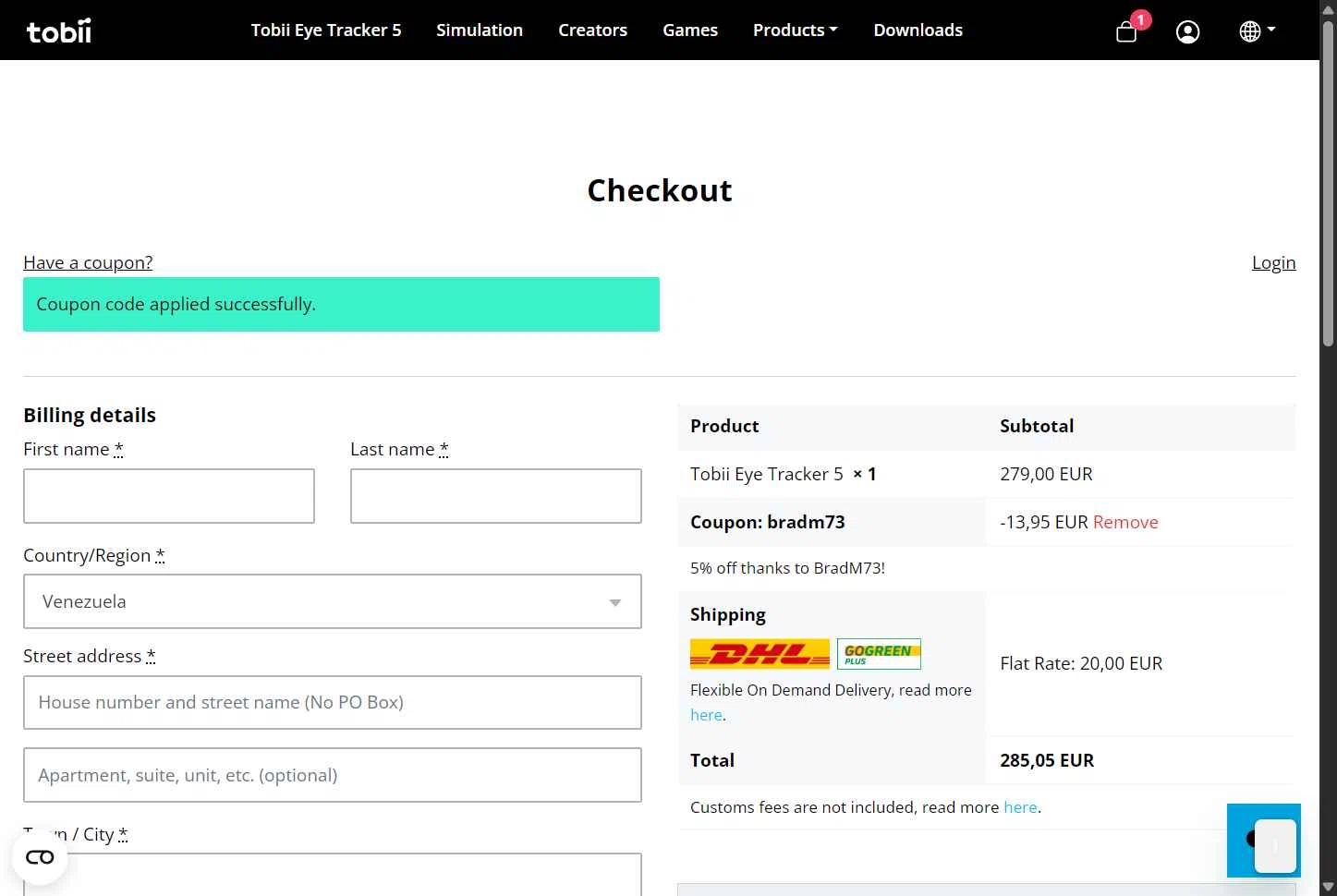Click the 279,00 EUR subtotal value
Viewport: 1337px width, 896px height.
click(1046, 474)
